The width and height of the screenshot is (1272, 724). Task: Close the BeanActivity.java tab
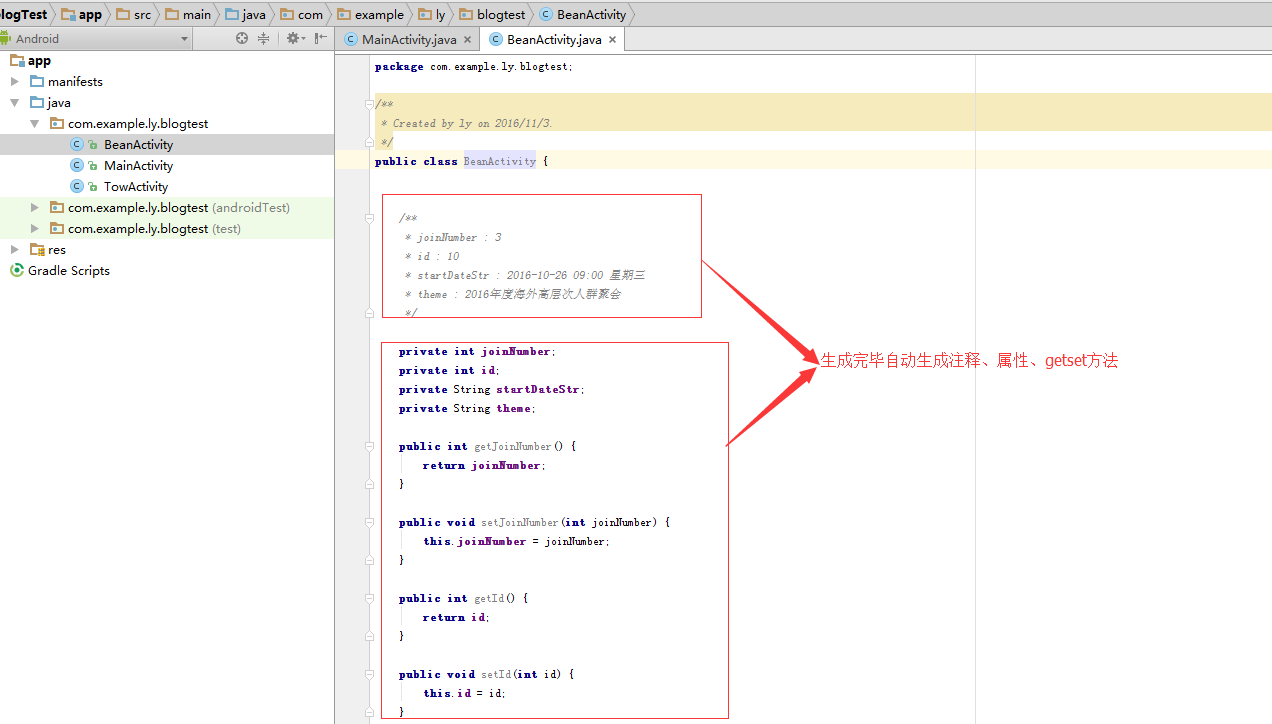click(x=612, y=40)
